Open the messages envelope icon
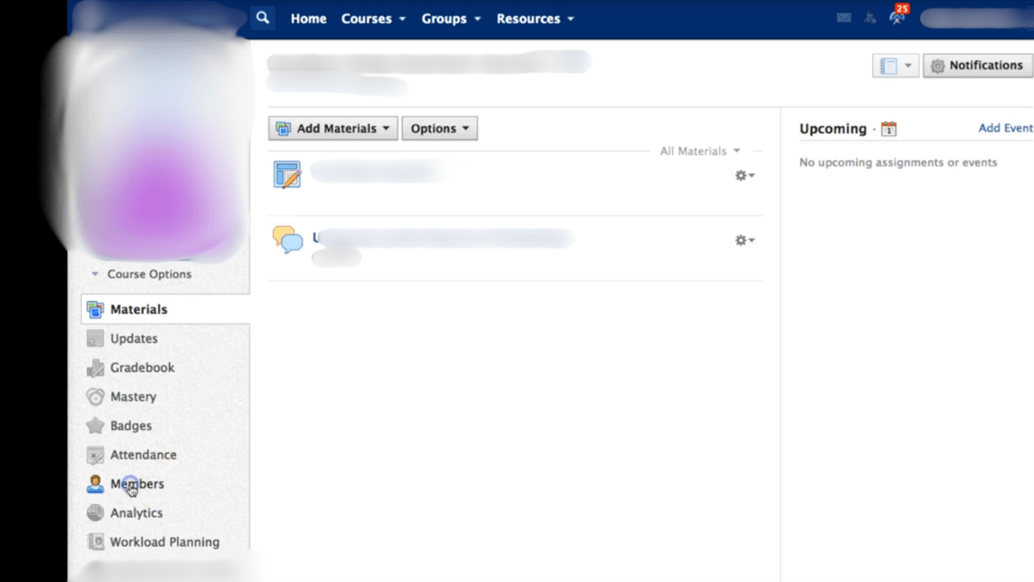 click(843, 18)
